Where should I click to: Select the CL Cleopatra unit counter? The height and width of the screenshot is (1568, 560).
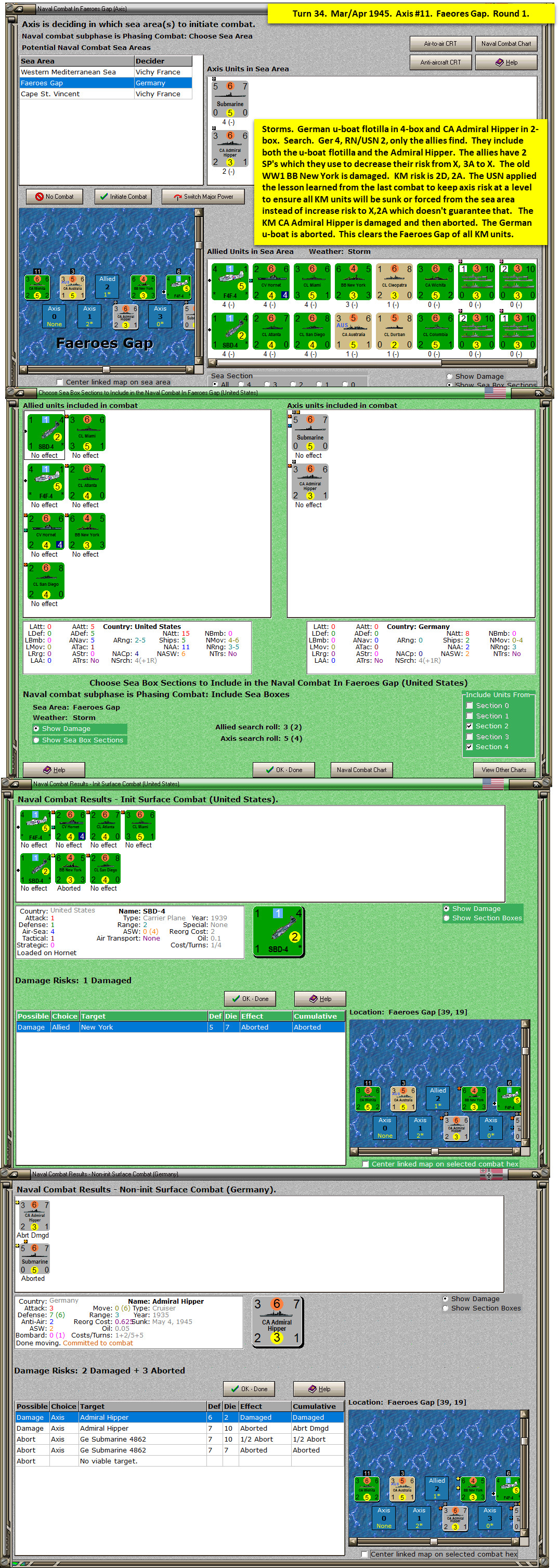(394, 282)
